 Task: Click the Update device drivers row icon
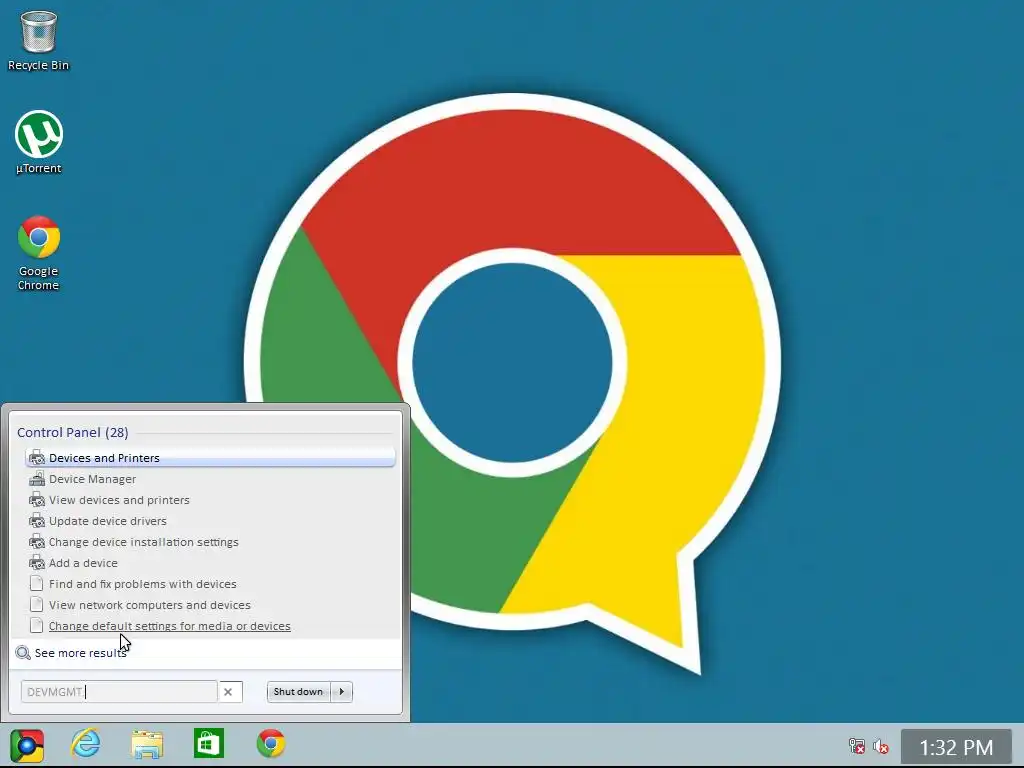(x=37, y=520)
